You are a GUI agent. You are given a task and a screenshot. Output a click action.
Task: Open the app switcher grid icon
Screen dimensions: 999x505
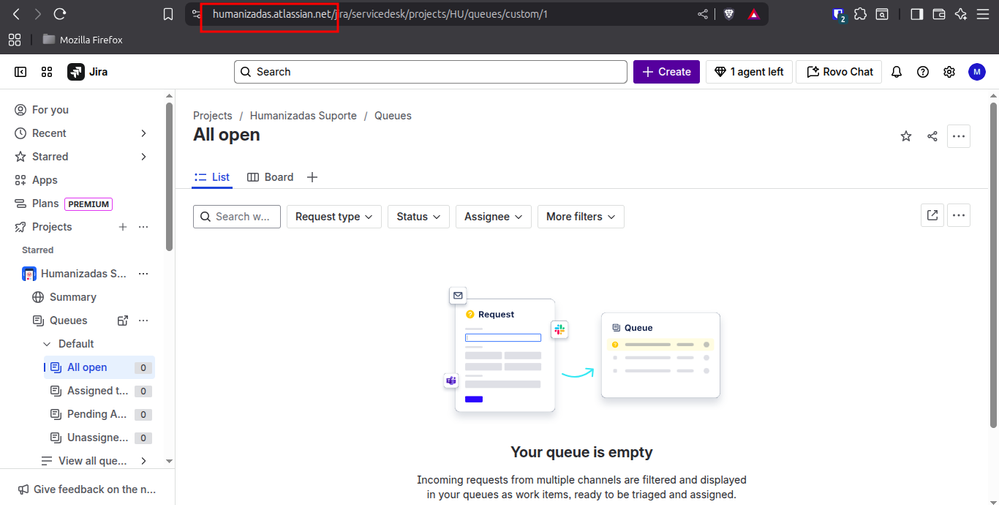(x=47, y=72)
